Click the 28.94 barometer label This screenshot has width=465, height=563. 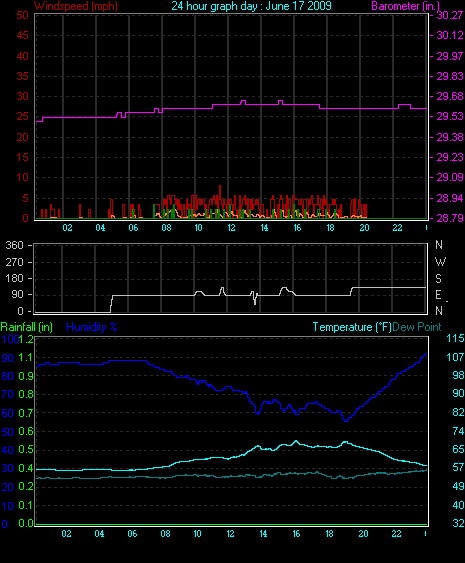point(450,198)
